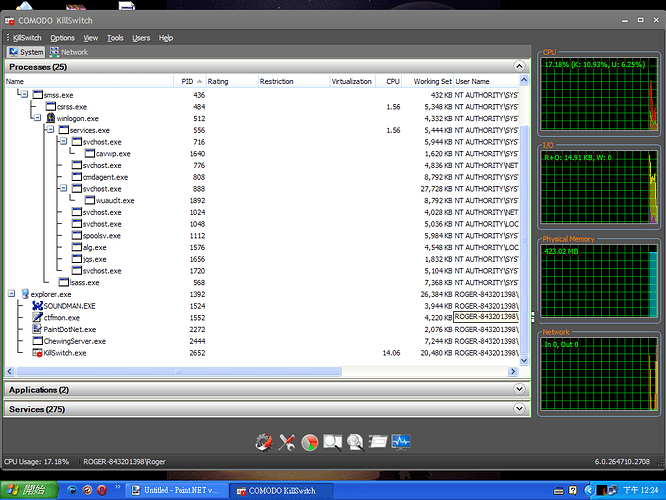
Task: Click the taskbar clock
Action: [641, 490]
